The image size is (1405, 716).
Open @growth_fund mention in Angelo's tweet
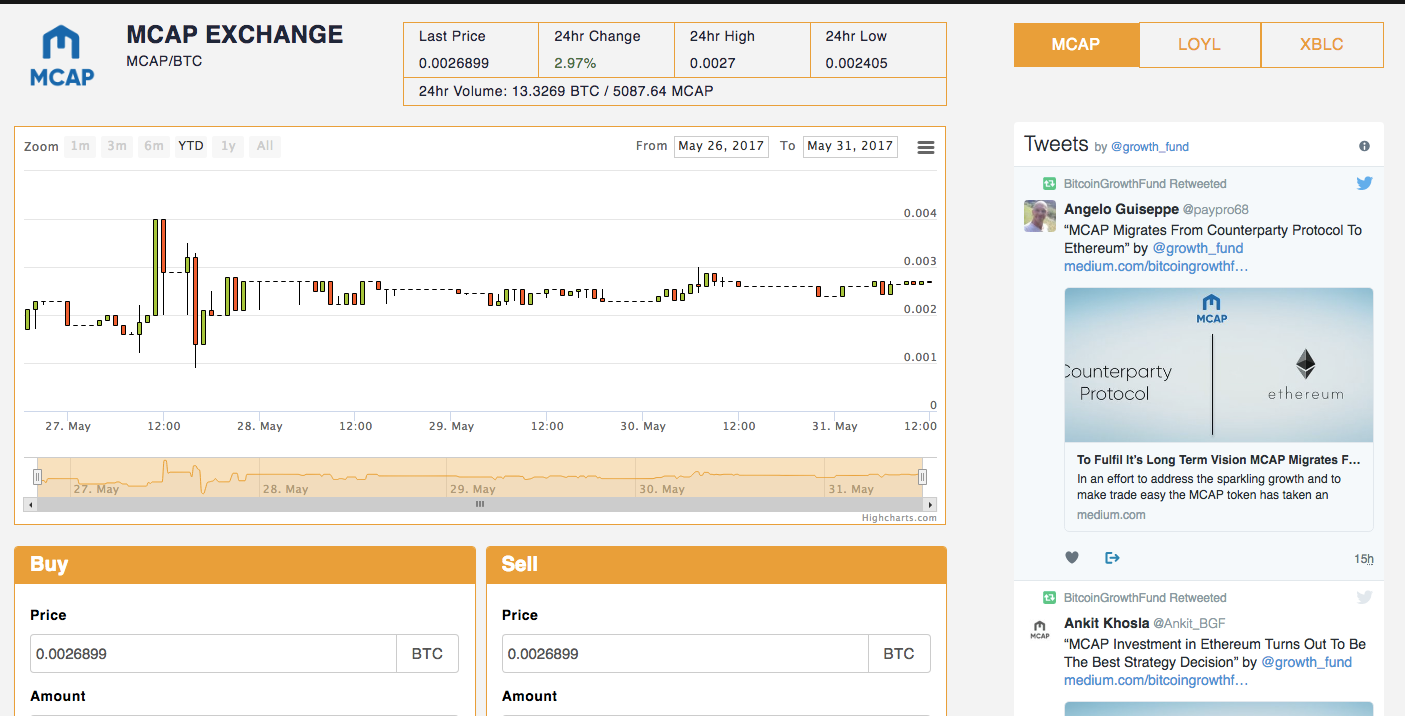point(1198,248)
